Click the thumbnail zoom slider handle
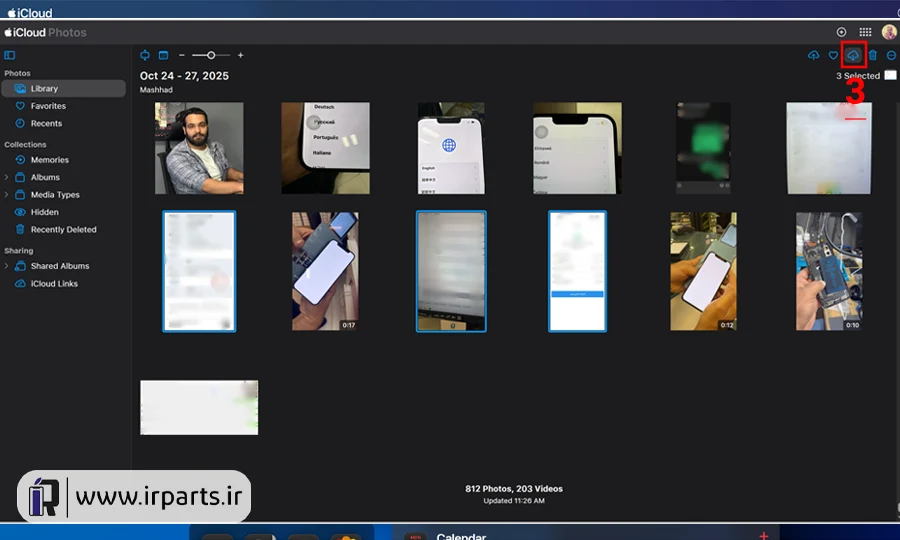The height and width of the screenshot is (540, 900). tap(211, 55)
